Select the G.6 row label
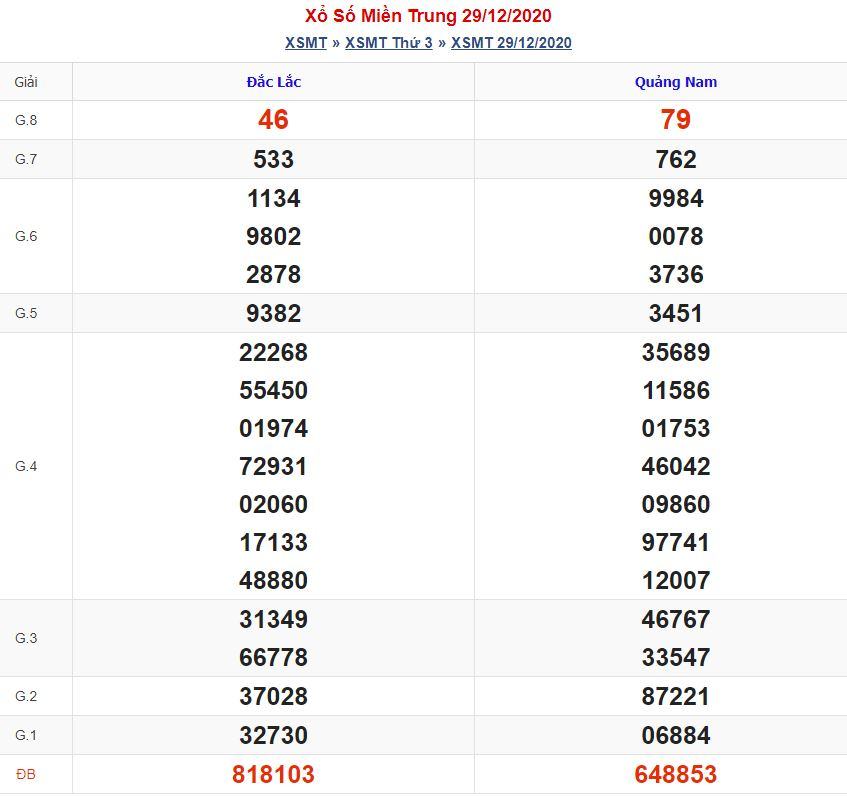The height and width of the screenshot is (797, 847). 26,236
